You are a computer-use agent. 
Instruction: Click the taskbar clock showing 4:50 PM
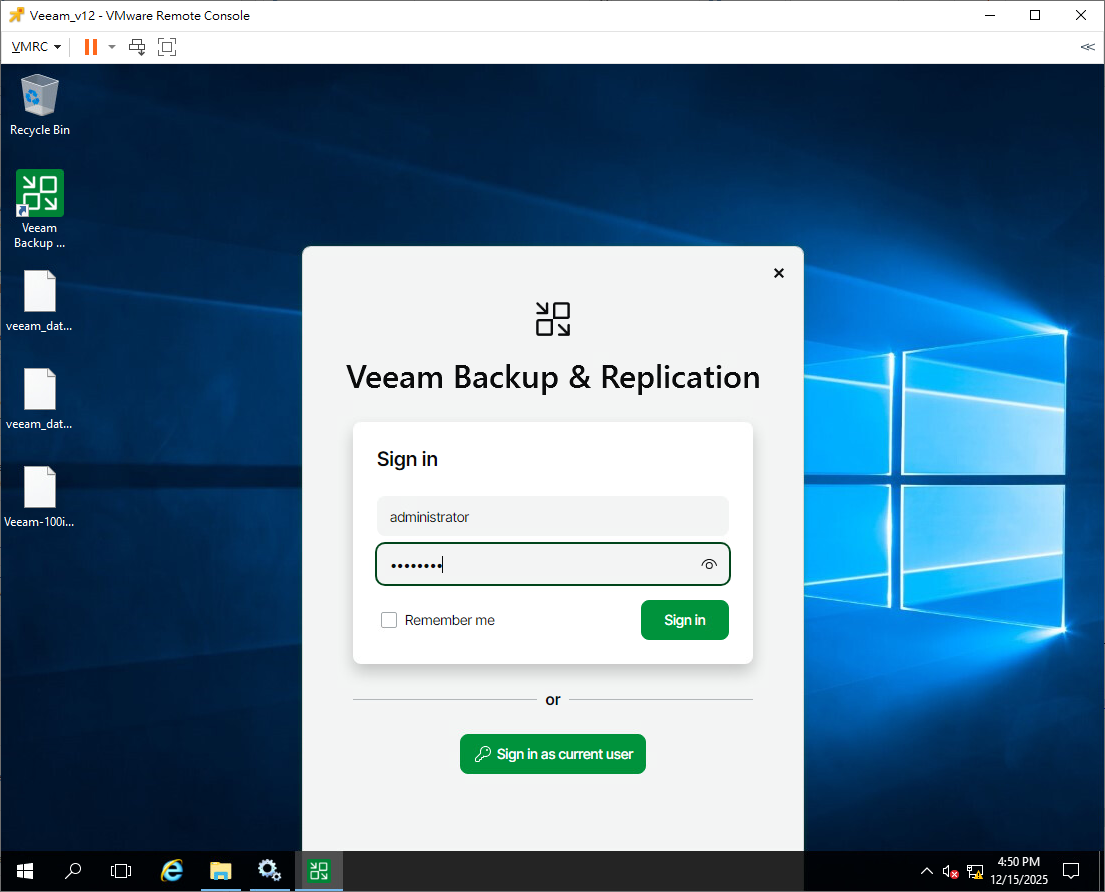1018,872
